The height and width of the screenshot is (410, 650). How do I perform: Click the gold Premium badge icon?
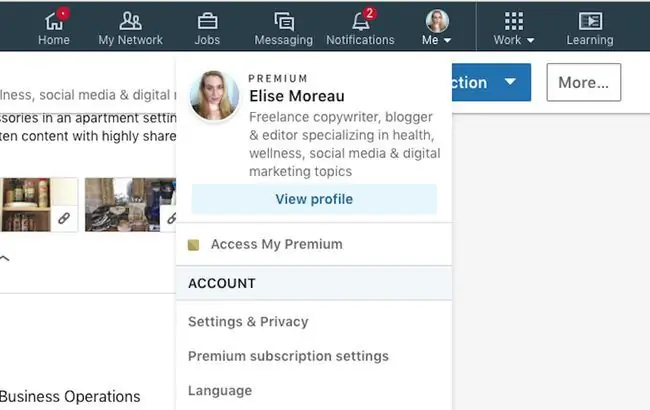pyautogui.click(x=193, y=245)
